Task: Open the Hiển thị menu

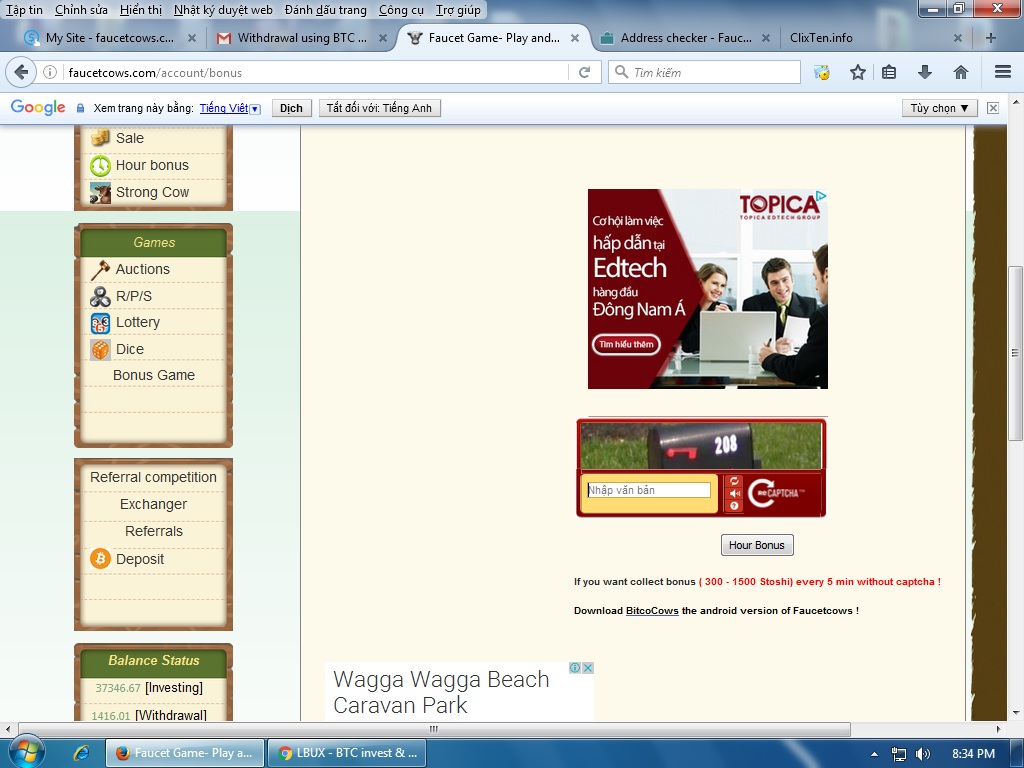Action: click(x=141, y=10)
